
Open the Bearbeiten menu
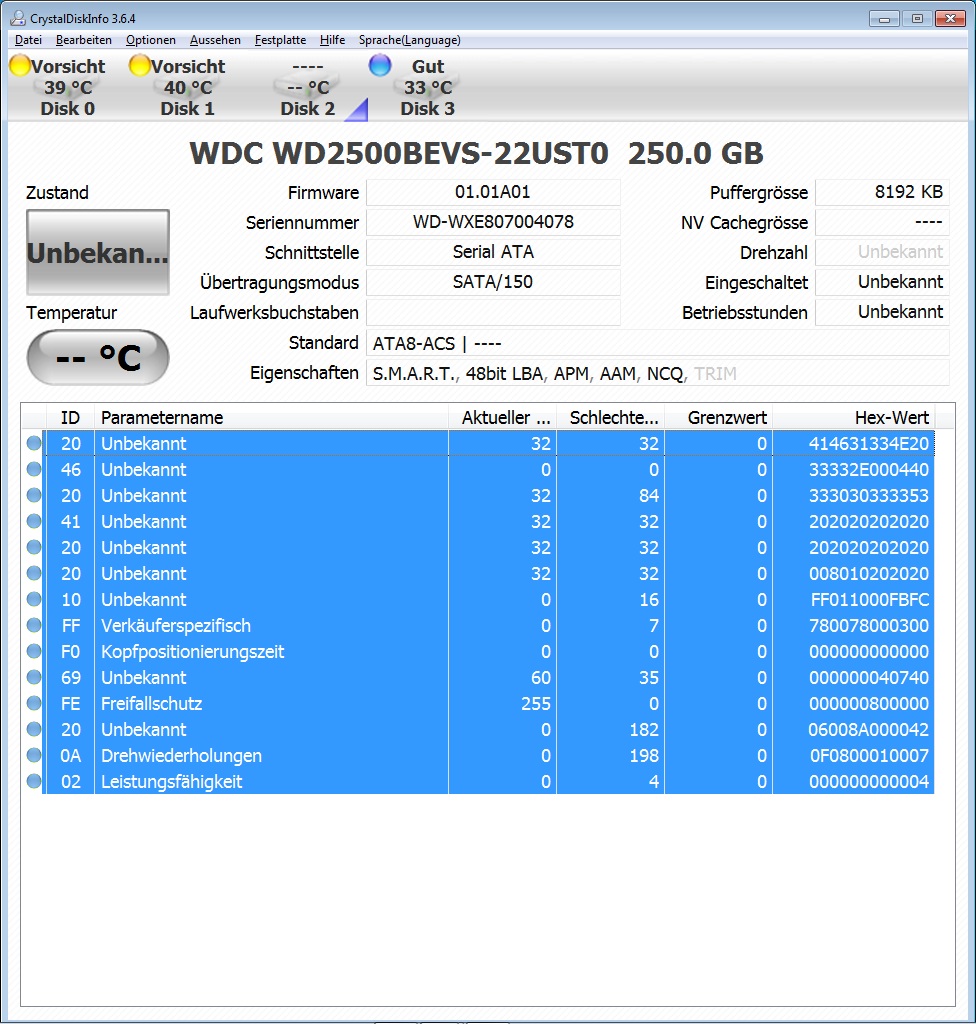click(84, 40)
